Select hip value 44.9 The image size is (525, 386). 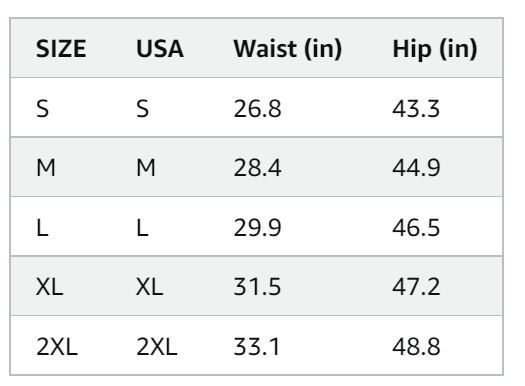click(416, 168)
